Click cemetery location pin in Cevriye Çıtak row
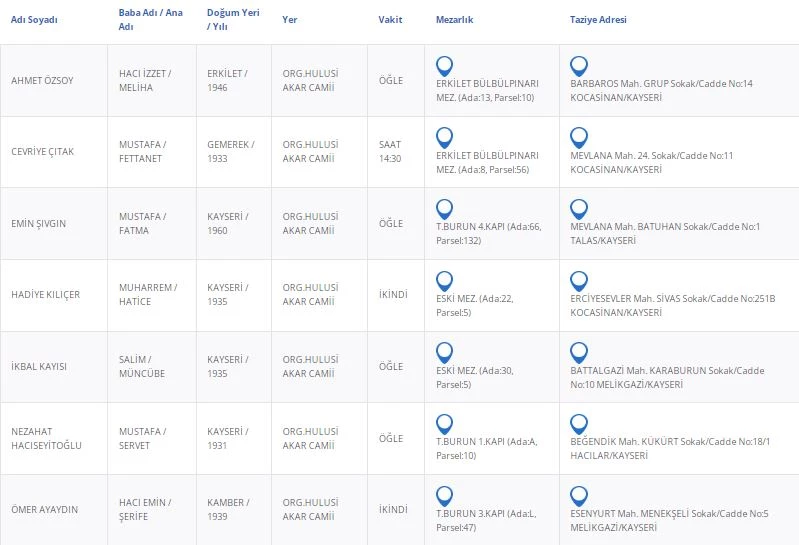799x545 pixels. coord(445,137)
